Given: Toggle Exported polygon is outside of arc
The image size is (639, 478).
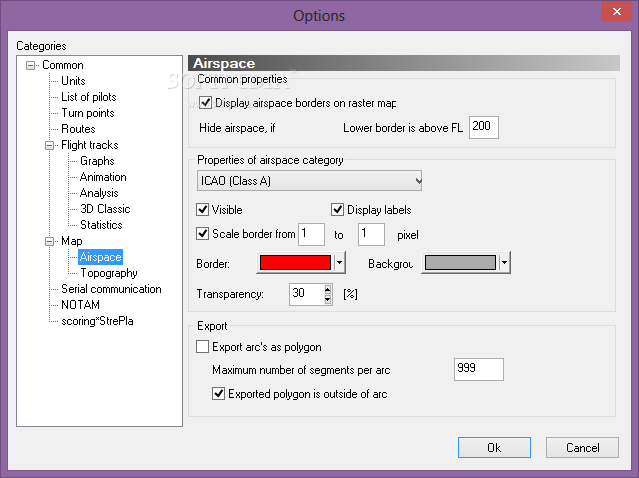Looking at the screenshot, I should [218, 393].
